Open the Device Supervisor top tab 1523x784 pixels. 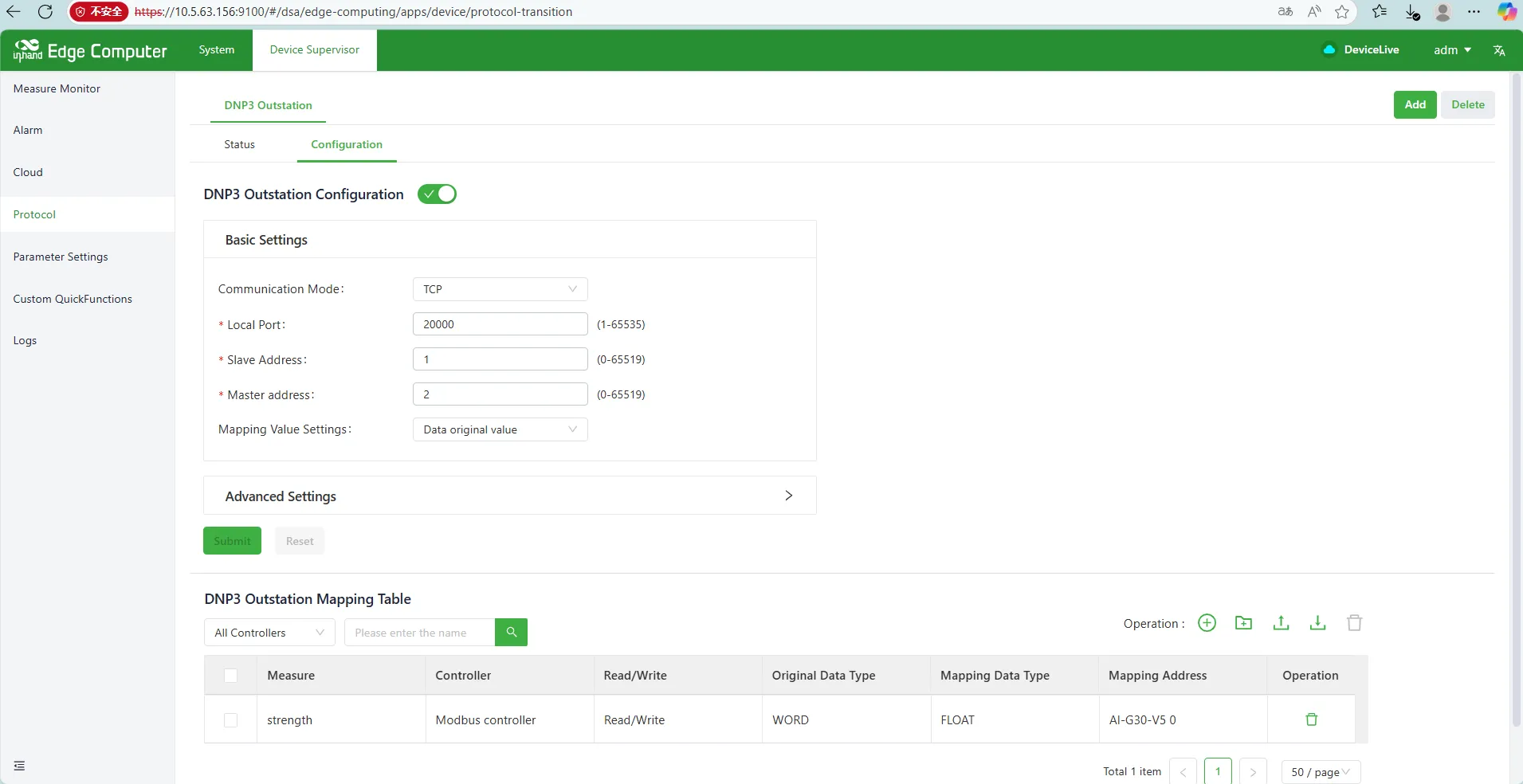point(315,49)
